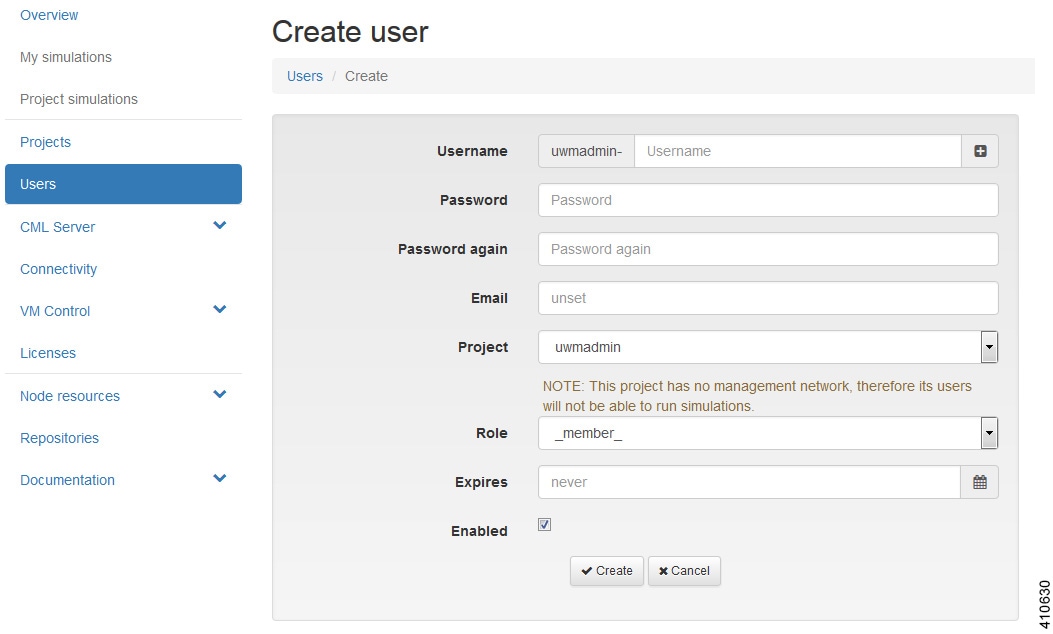Image resolution: width=1053 pixels, height=634 pixels.
Task: Open the calendar icon next to Expires
Action: (x=980, y=482)
